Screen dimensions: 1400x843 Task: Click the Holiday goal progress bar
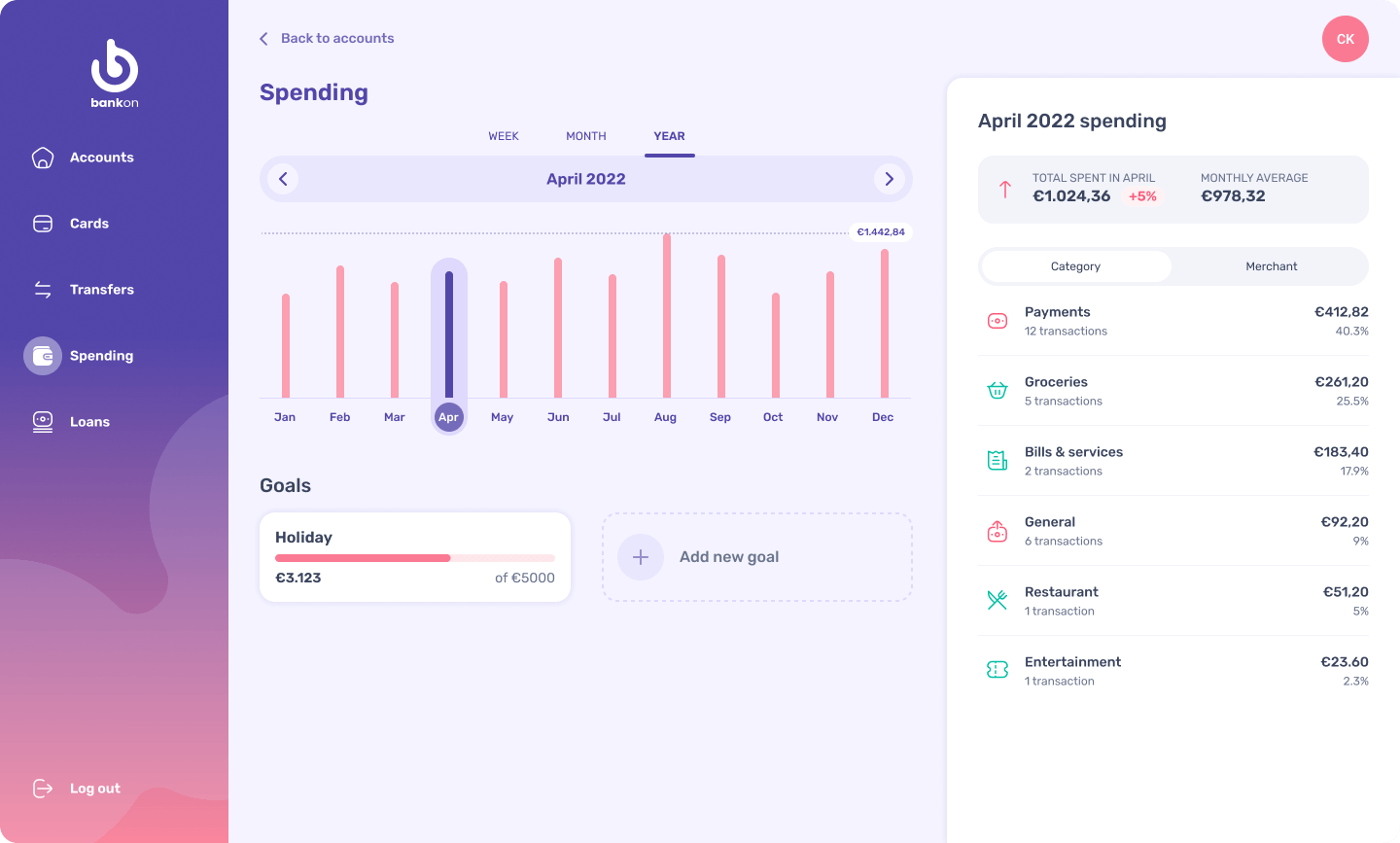pyautogui.click(x=415, y=558)
